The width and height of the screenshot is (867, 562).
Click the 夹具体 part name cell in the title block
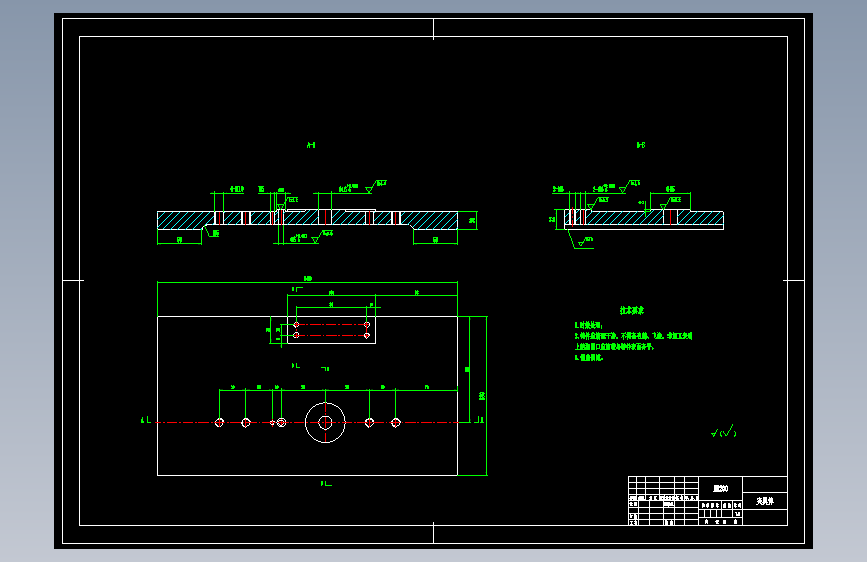pos(765,501)
